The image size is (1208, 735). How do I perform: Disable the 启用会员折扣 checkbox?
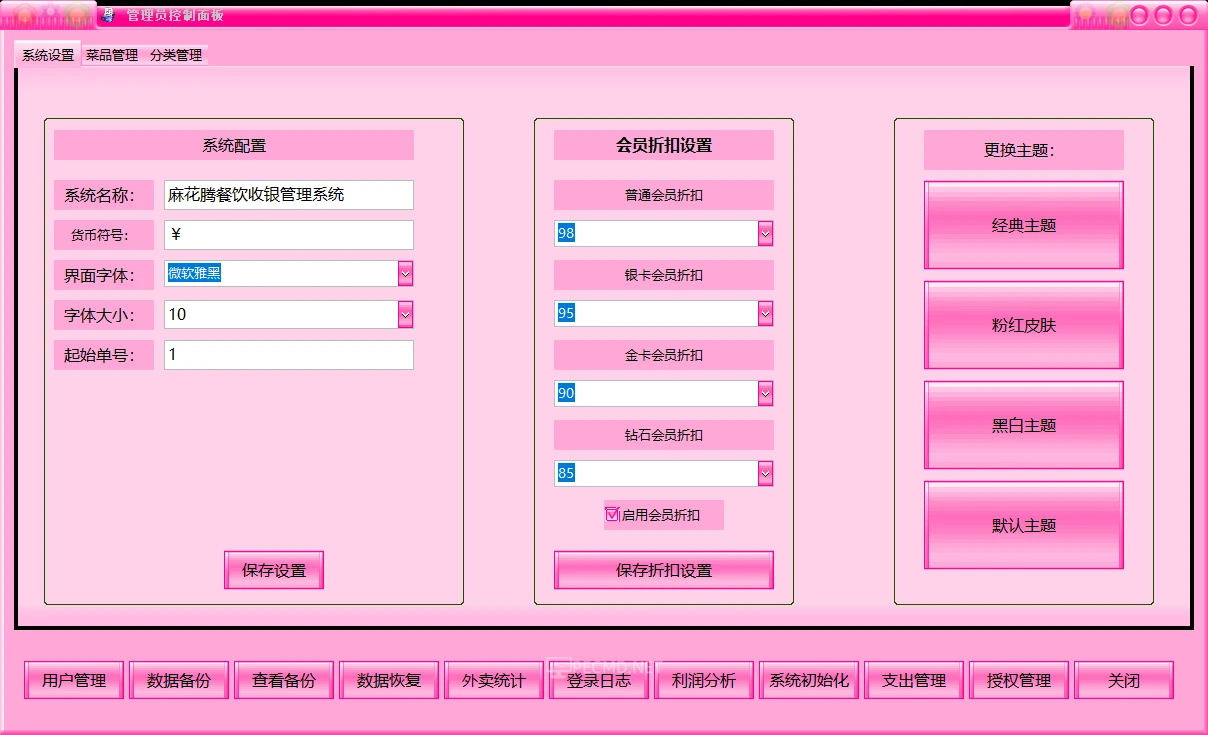pyautogui.click(x=612, y=514)
